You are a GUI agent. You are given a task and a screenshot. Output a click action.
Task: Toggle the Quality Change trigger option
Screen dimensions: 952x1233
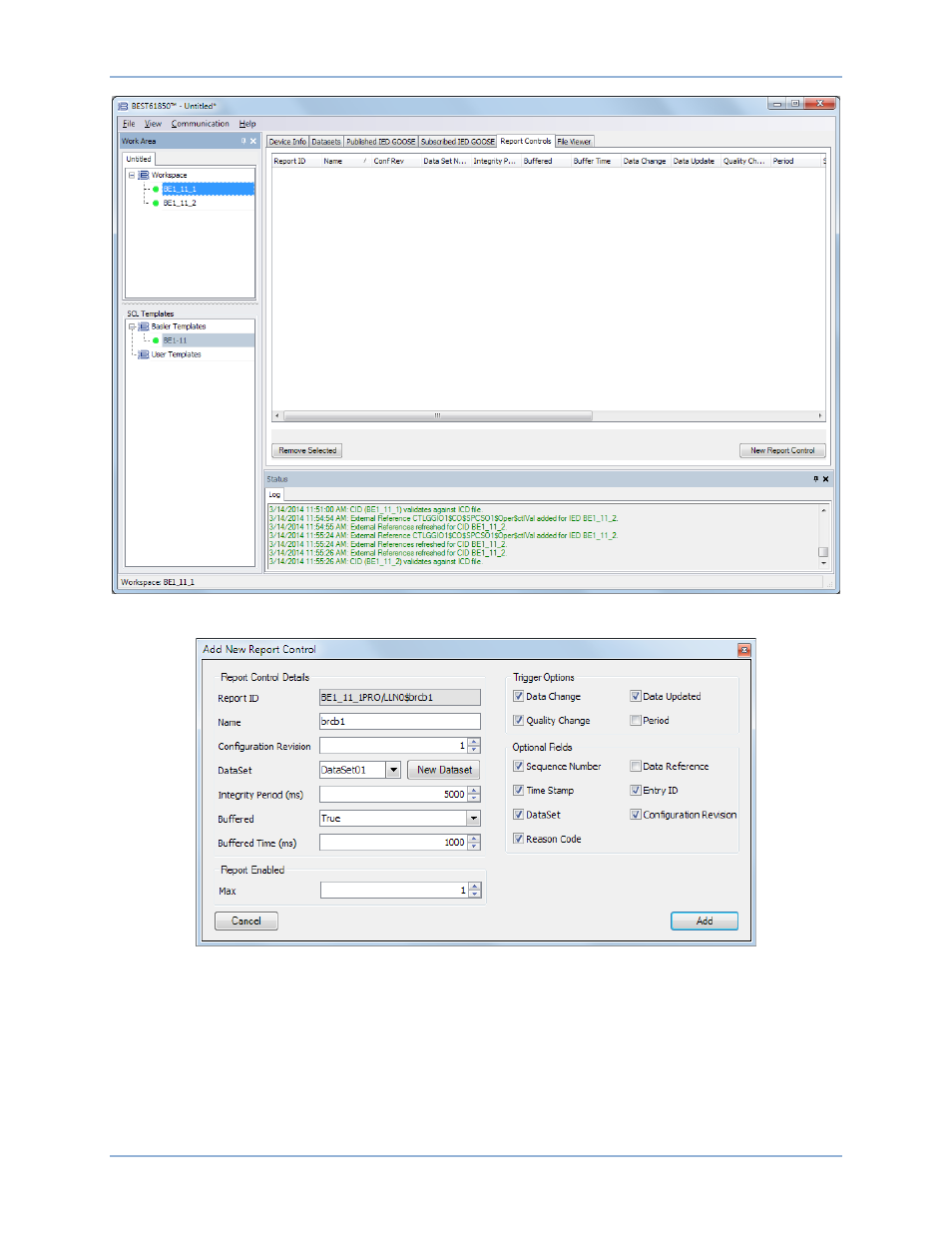pos(518,720)
